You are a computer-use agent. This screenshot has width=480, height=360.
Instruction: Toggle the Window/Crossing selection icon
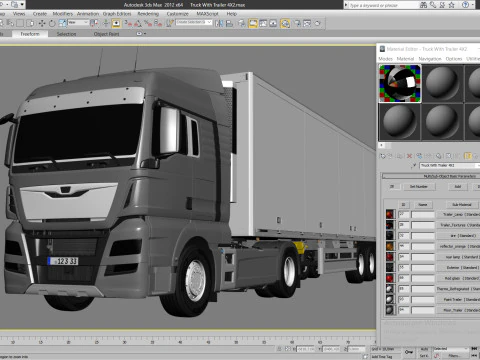coord(30,23)
